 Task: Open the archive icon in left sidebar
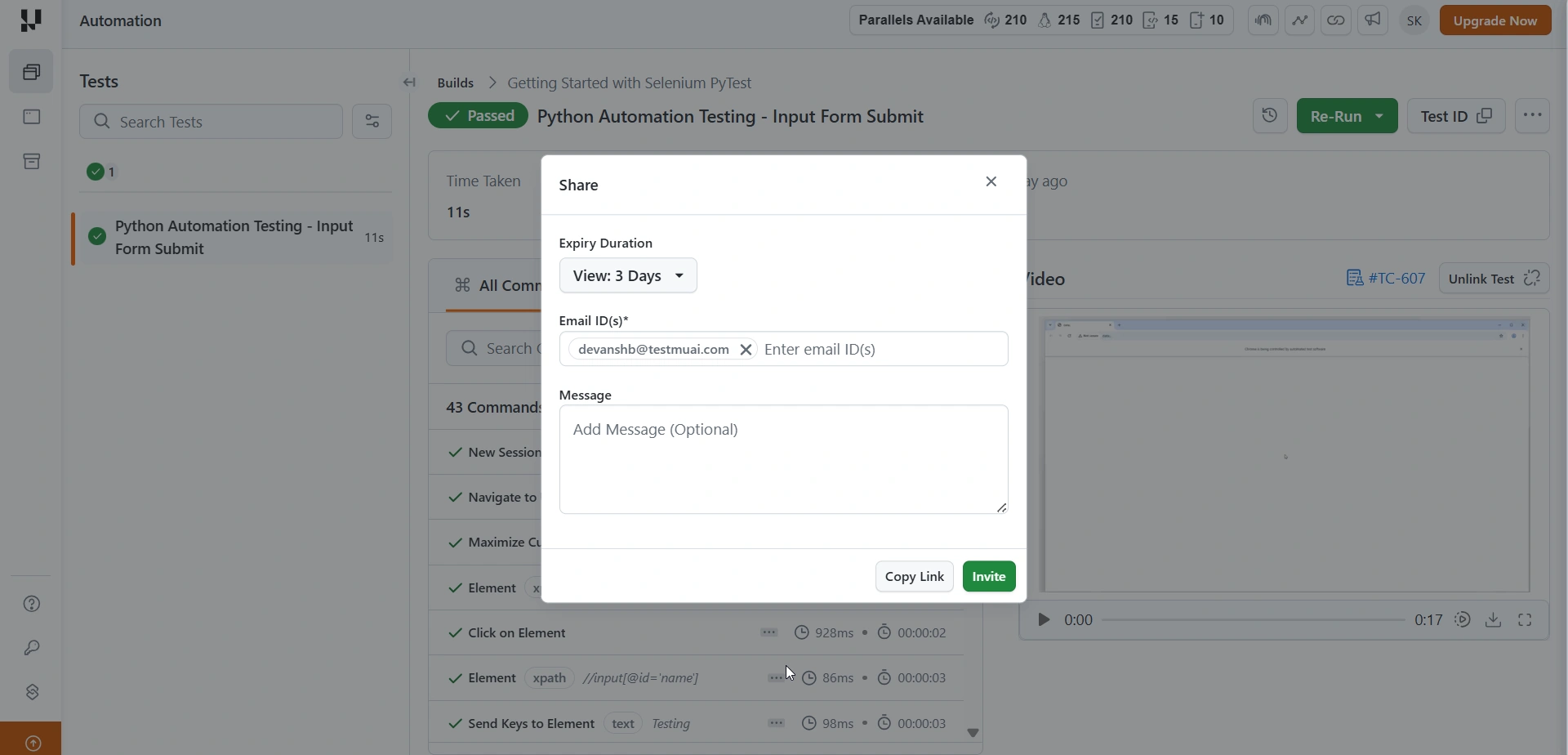(x=32, y=161)
